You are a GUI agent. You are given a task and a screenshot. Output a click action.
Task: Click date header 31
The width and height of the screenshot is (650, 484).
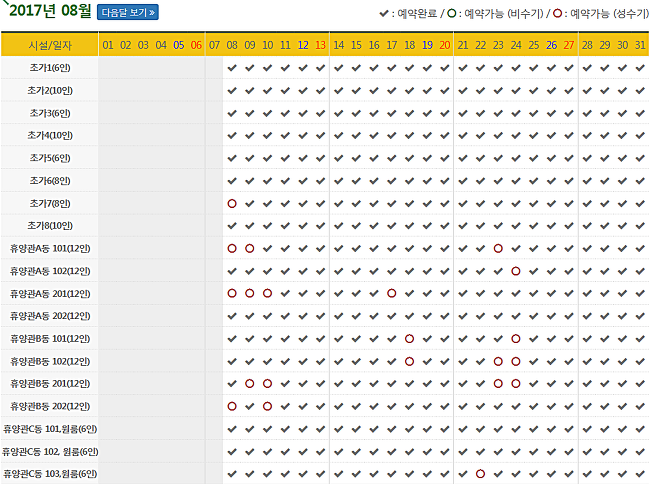[640, 45]
